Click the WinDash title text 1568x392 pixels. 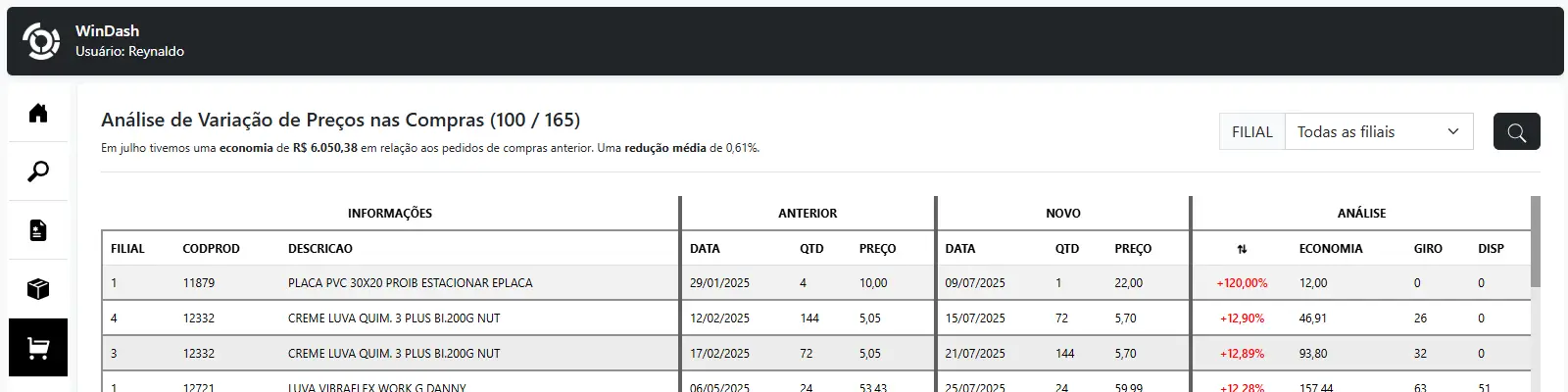coord(107,31)
